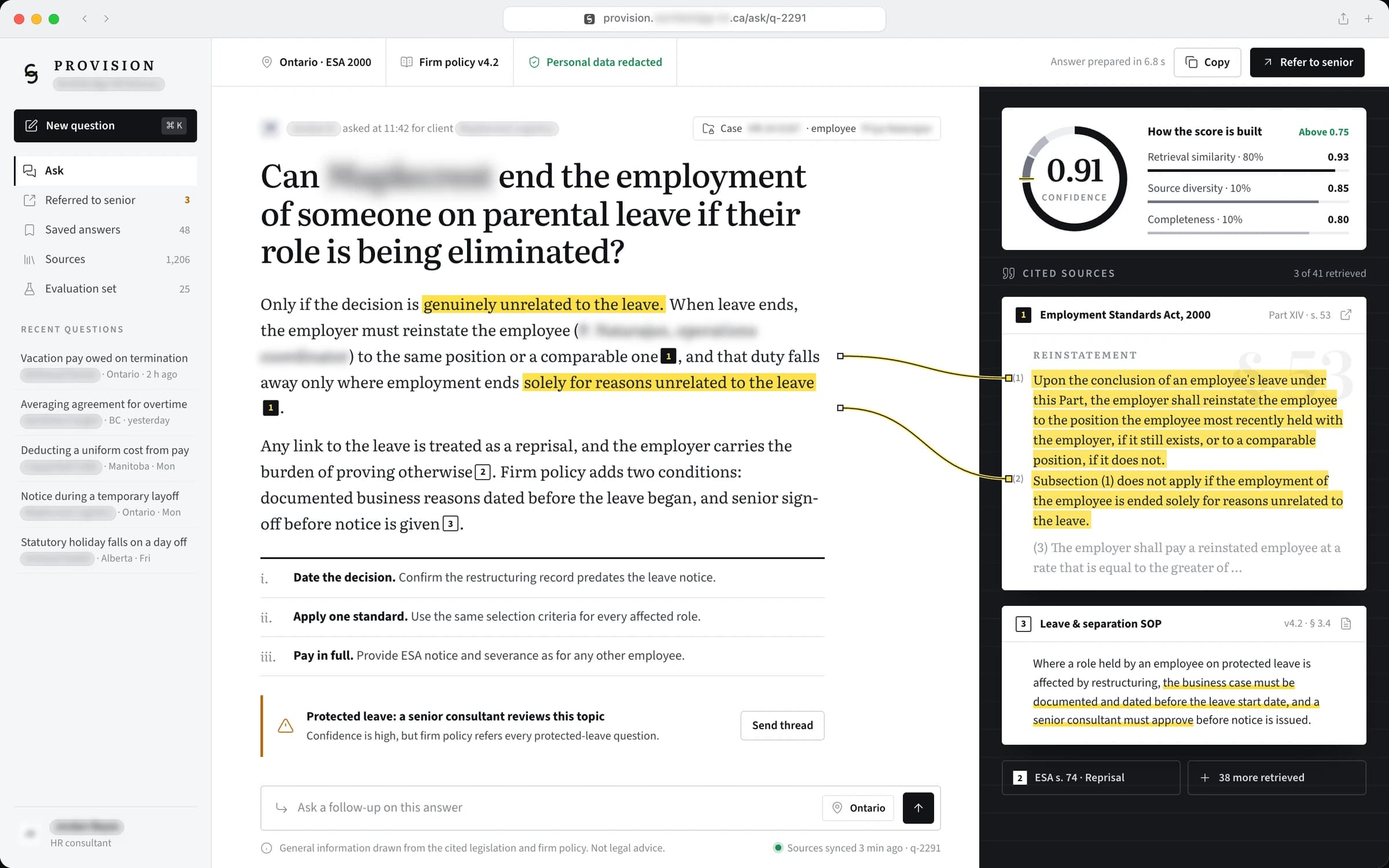The height and width of the screenshot is (868, 1389).
Task: Click Refer to senior button
Action: (x=1307, y=62)
